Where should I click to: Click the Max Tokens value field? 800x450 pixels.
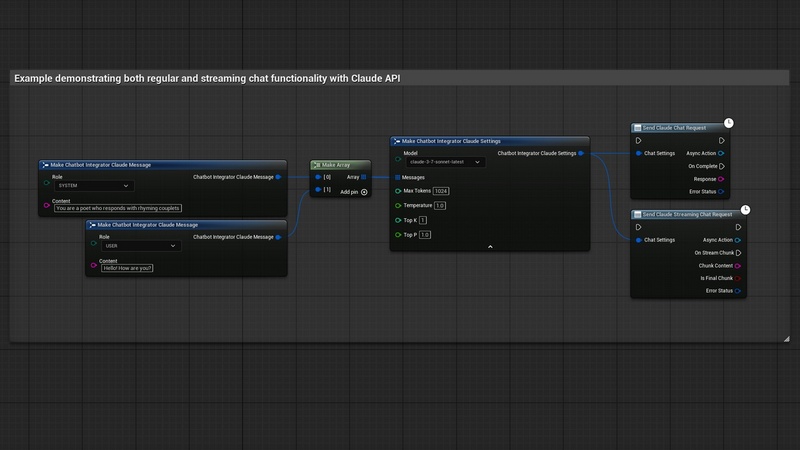(441, 190)
